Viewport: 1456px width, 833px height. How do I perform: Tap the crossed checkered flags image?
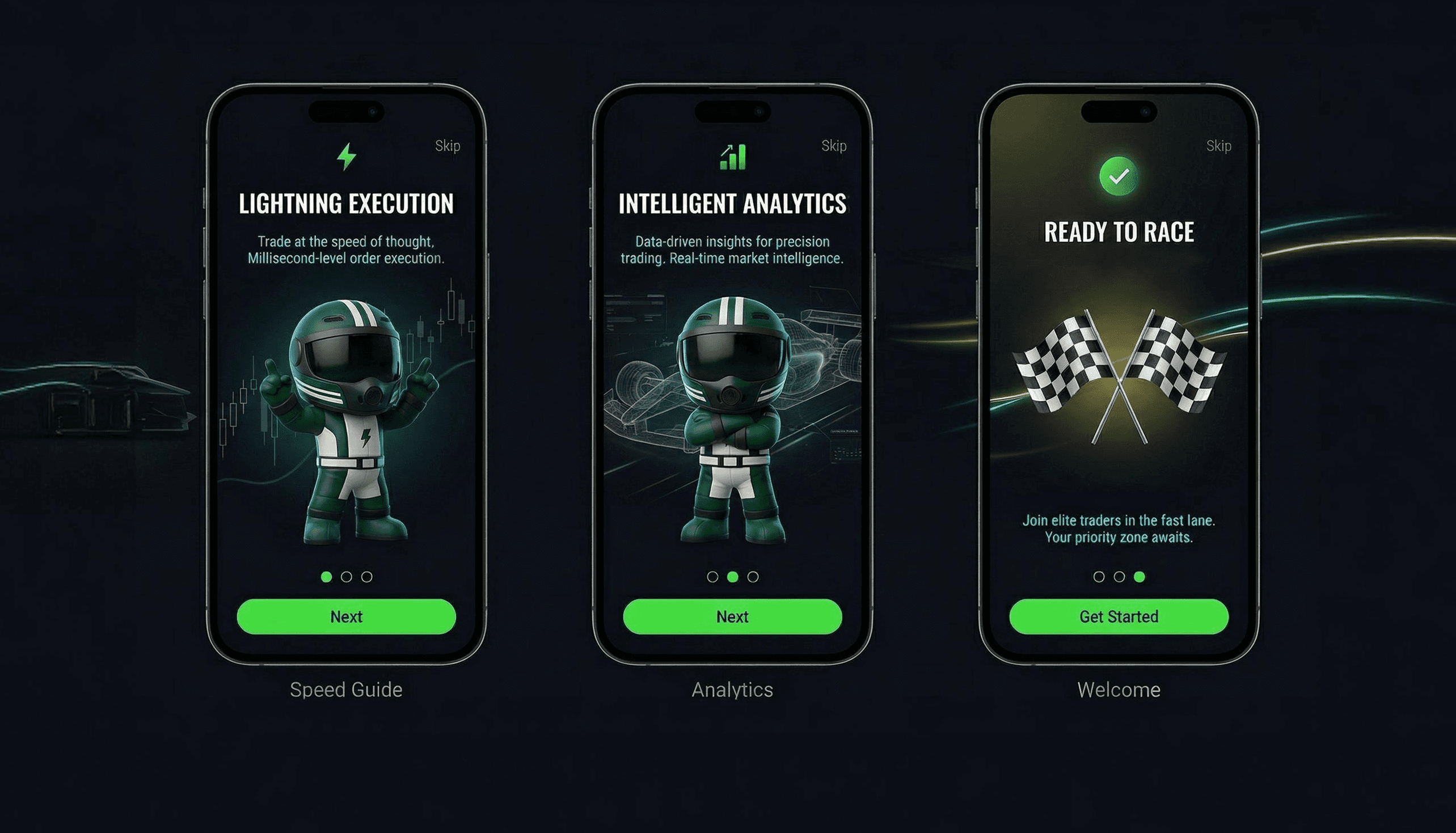[1119, 377]
